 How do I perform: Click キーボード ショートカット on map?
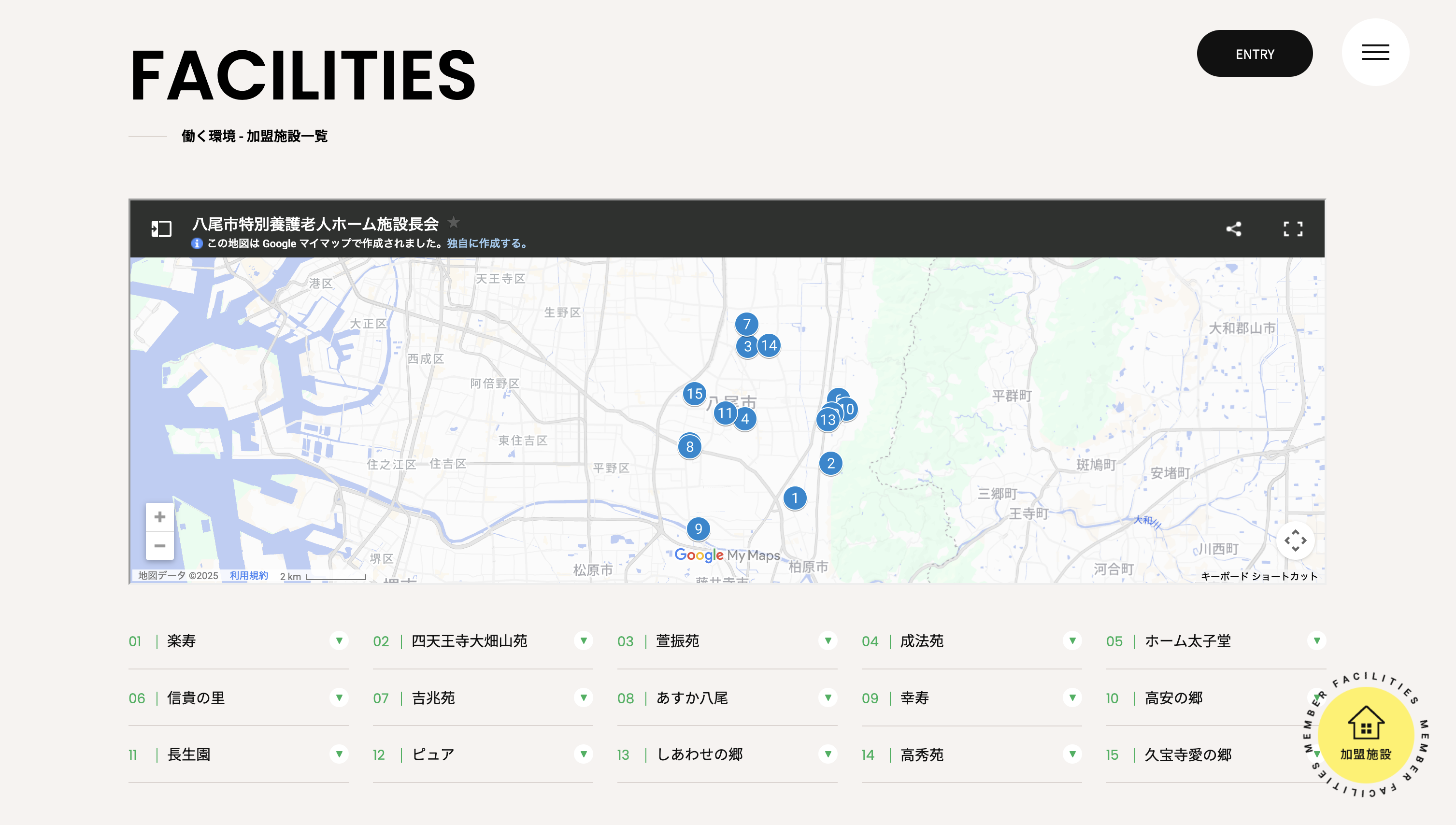1259,576
